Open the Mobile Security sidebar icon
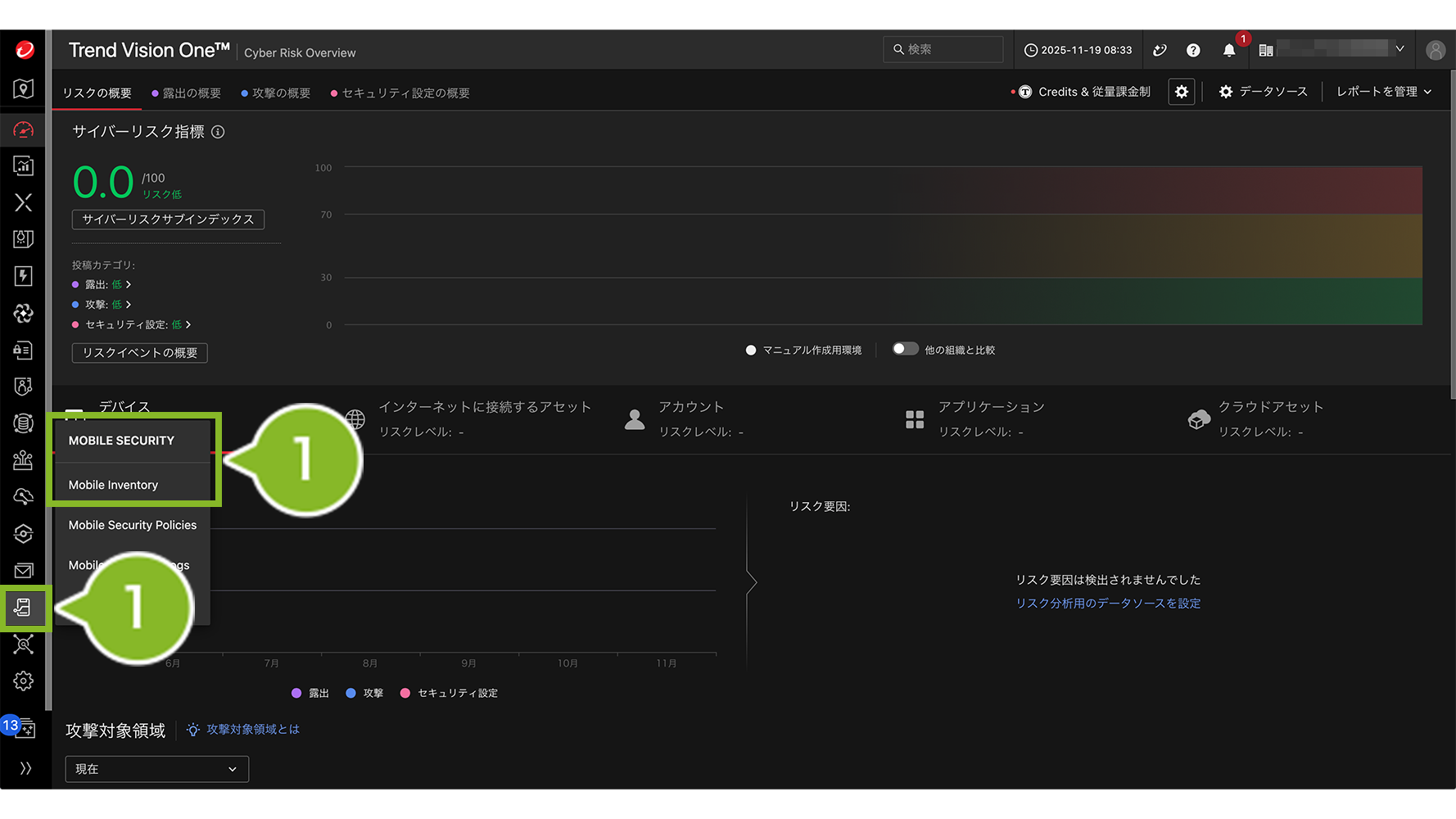1456x819 pixels. pyautogui.click(x=24, y=608)
